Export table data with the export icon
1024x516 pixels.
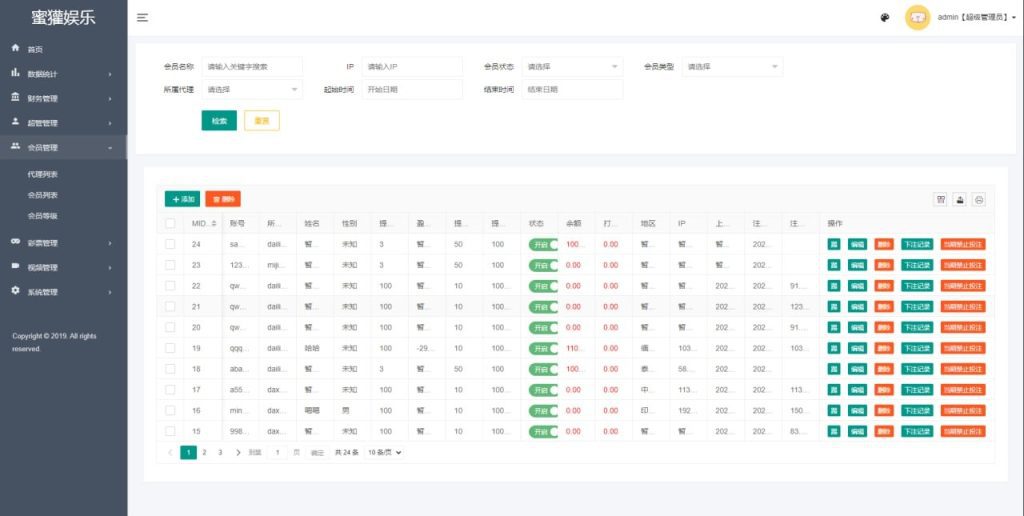point(960,199)
